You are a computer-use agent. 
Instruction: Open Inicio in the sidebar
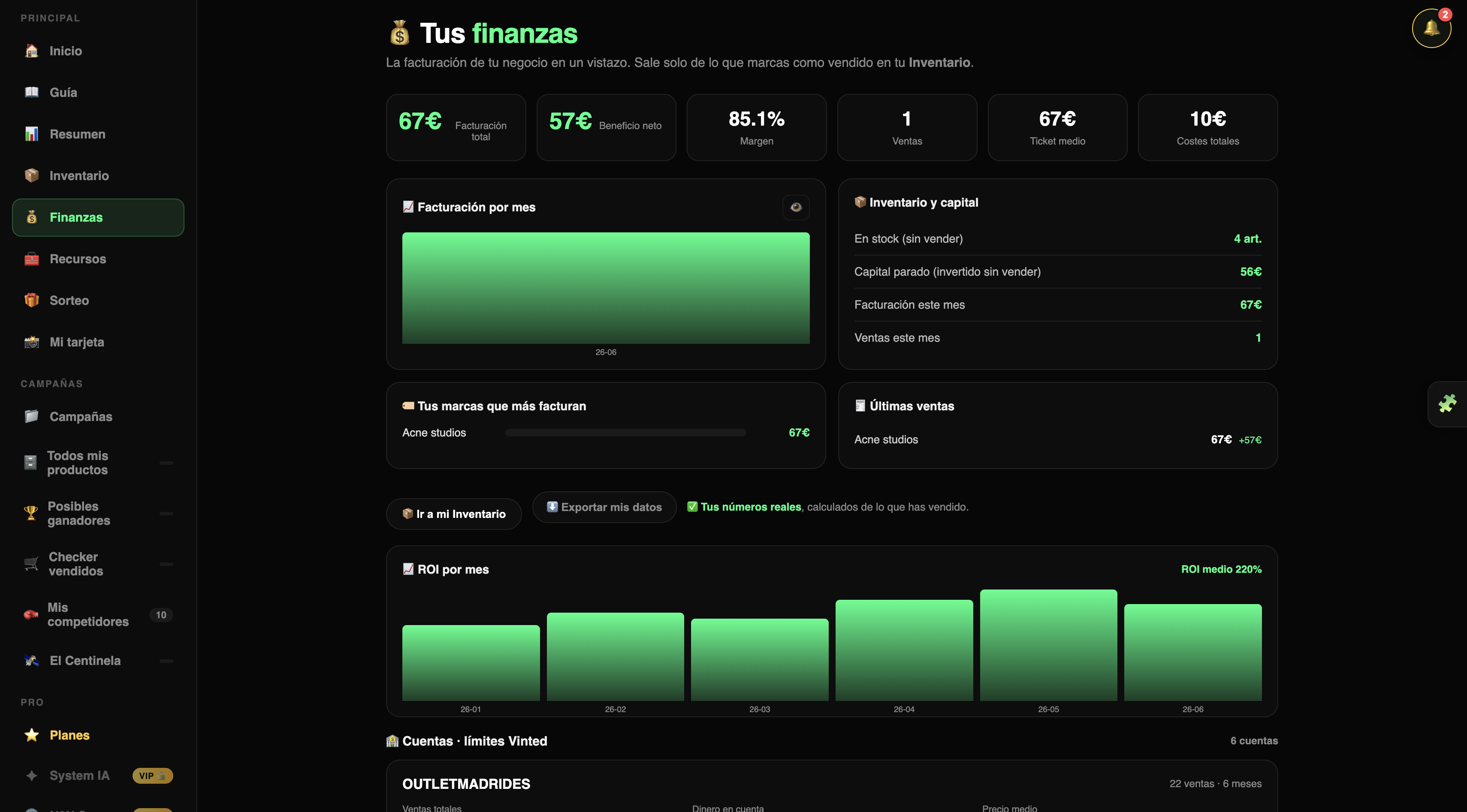click(x=98, y=51)
